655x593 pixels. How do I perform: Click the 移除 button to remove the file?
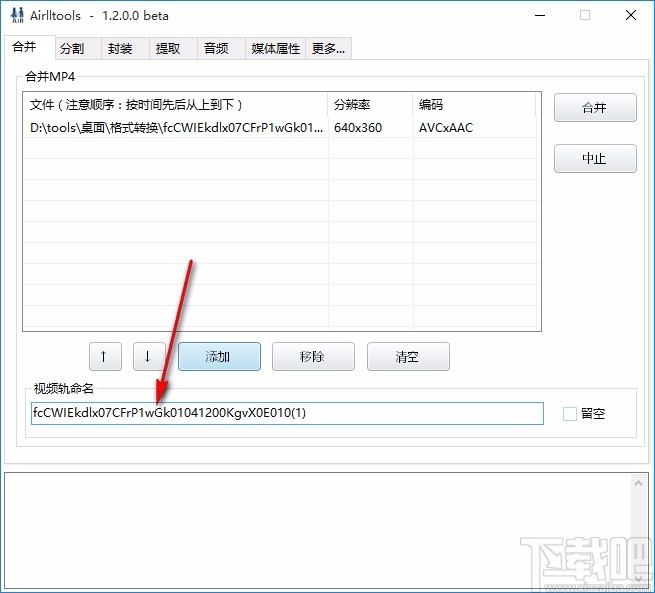pos(313,357)
